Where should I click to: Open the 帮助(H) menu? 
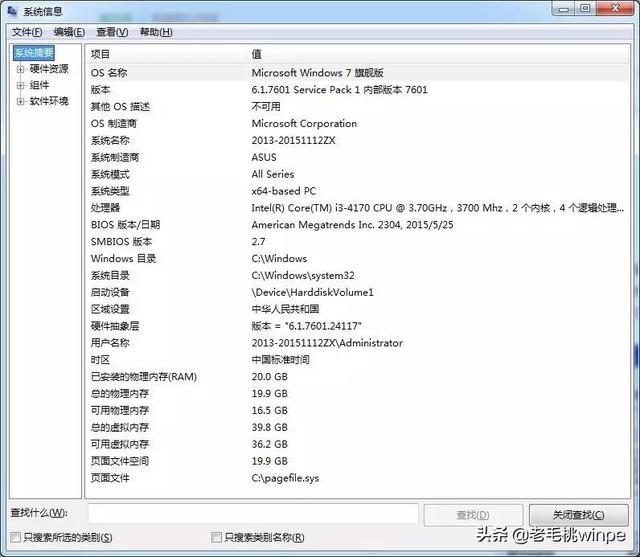pyautogui.click(x=155, y=32)
